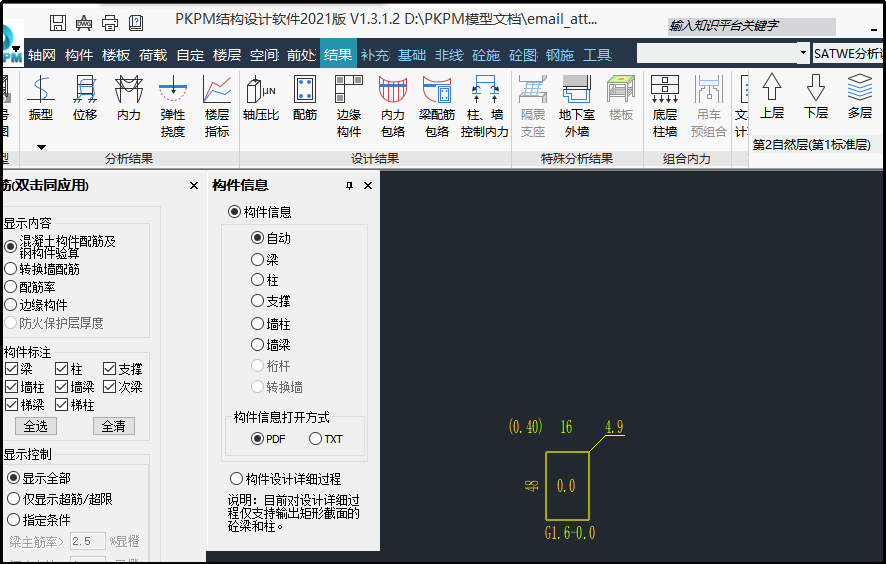Click the 梁主筋率 value field
The width and height of the screenshot is (886, 564).
tap(88, 541)
